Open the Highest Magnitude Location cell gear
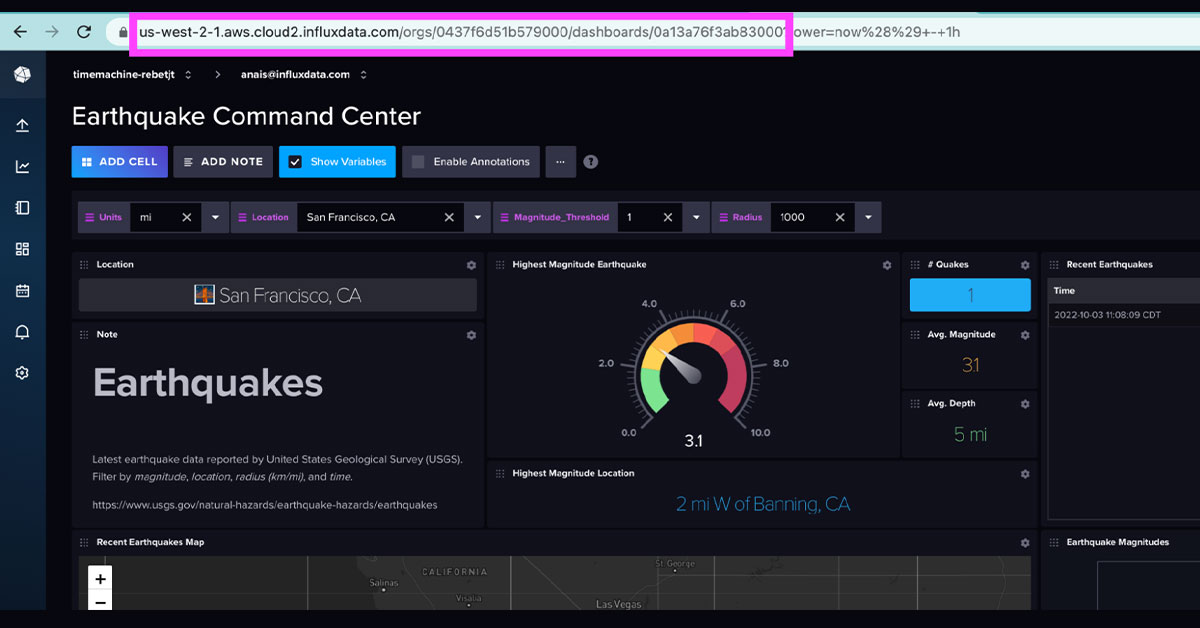Viewport: 1200px width, 628px height. point(1025,474)
